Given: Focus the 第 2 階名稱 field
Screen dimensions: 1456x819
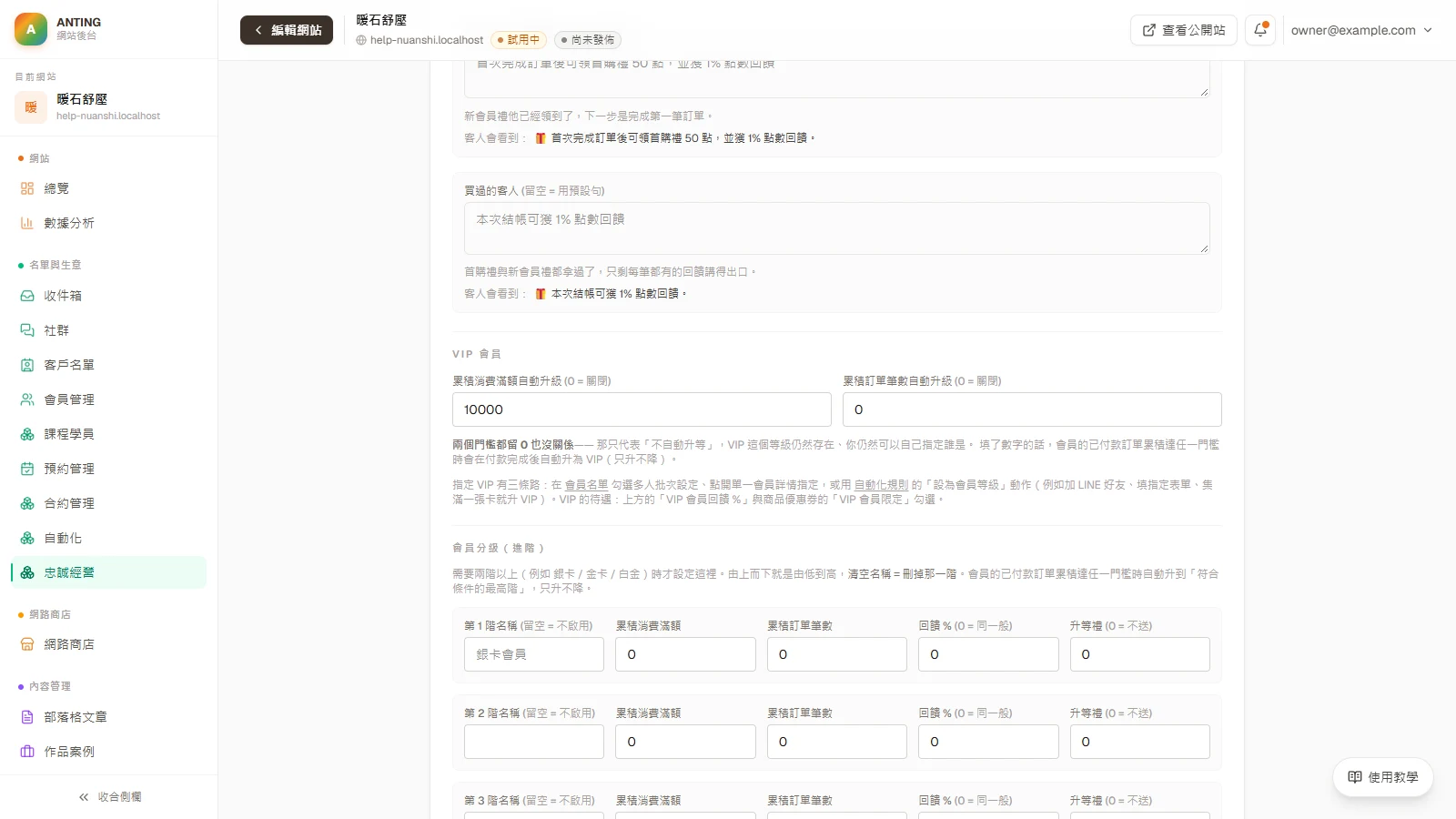Looking at the screenshot, I should tap(534, 742).
